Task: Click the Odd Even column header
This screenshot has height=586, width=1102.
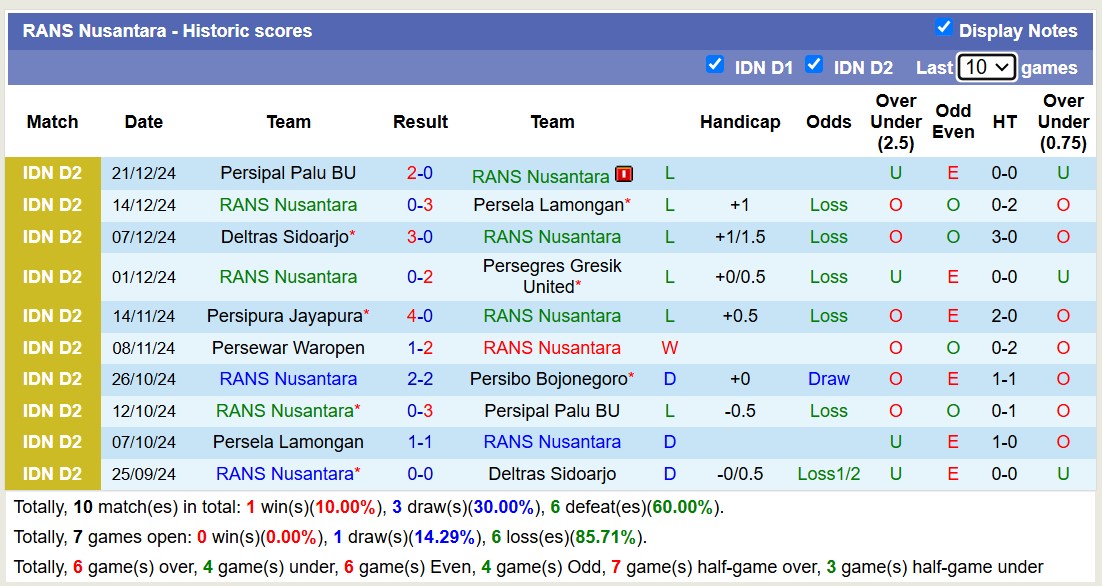Action: (953, 122)
